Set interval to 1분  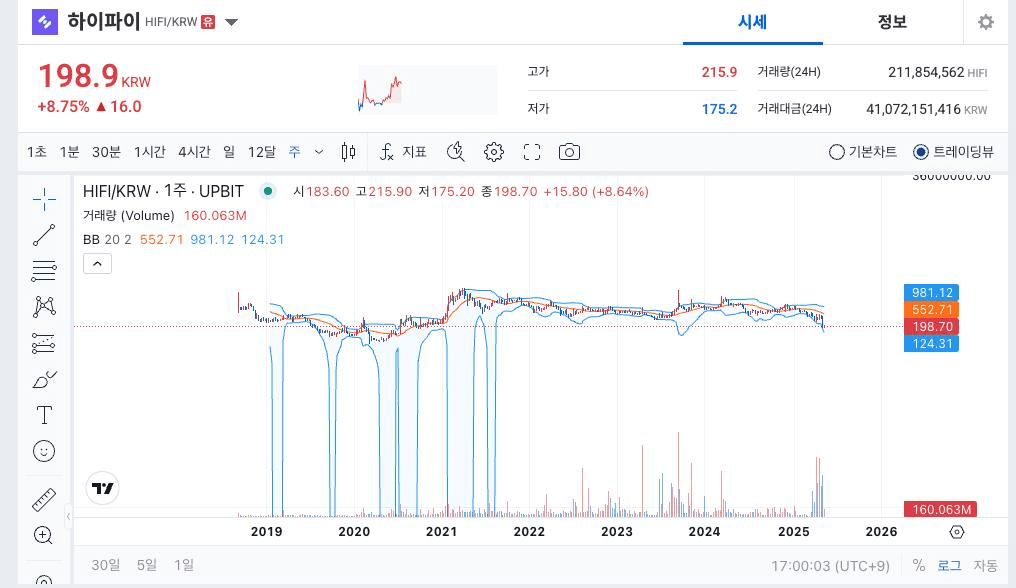pyautogui.click(x=69, y=152)
